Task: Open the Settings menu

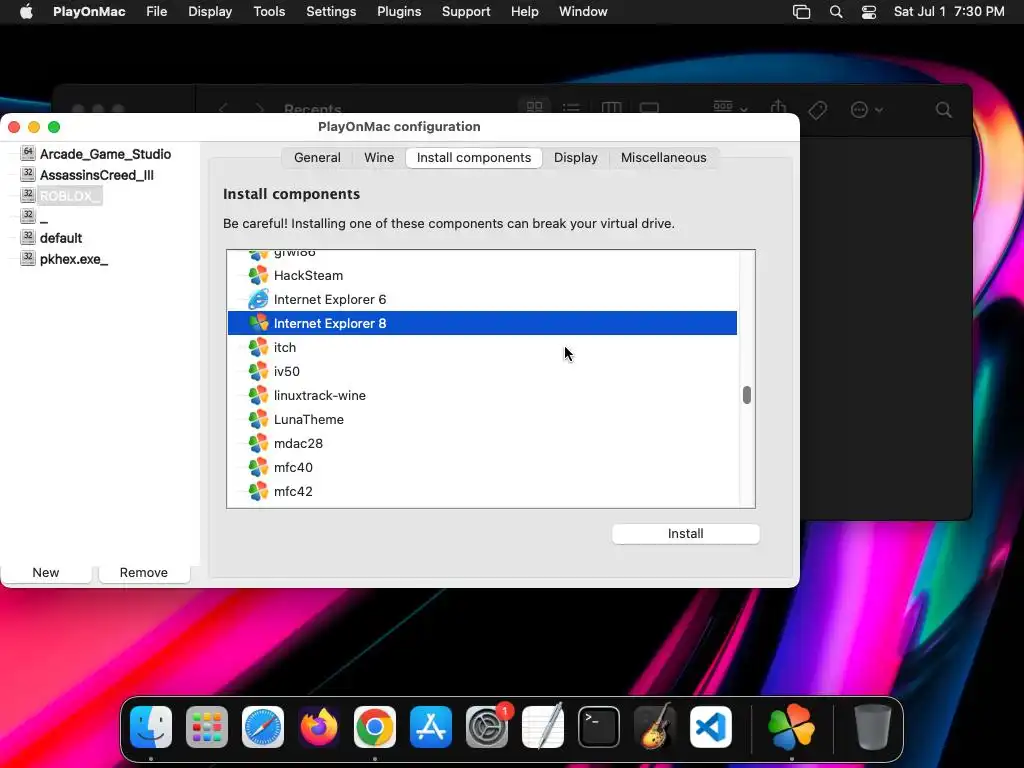Action: pos(331,12)
